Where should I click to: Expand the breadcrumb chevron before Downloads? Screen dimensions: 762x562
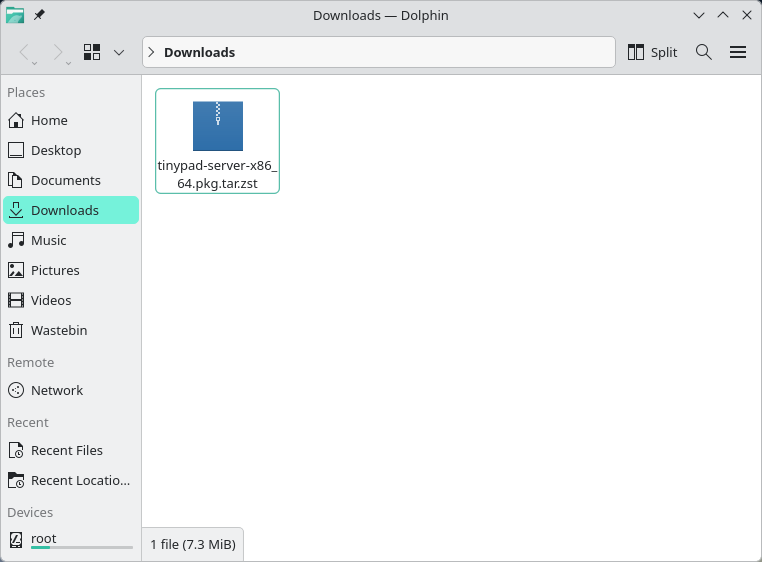151,52
